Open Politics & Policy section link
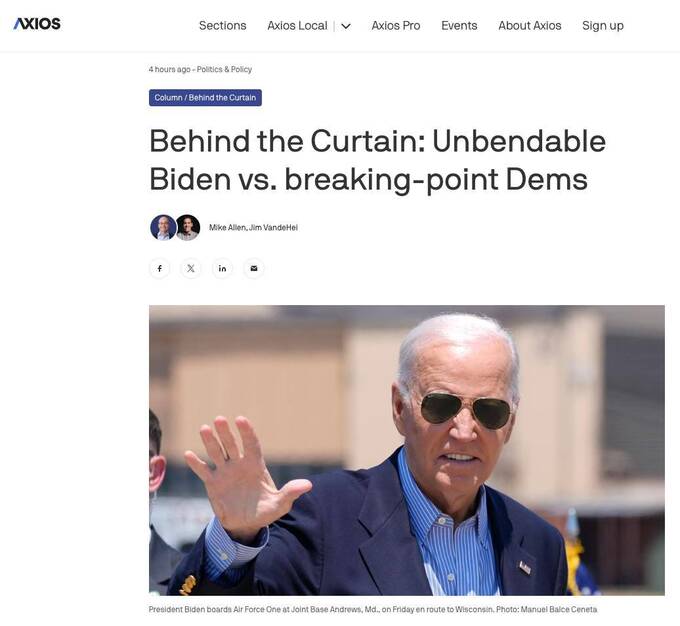 click(x=224, y=69)
